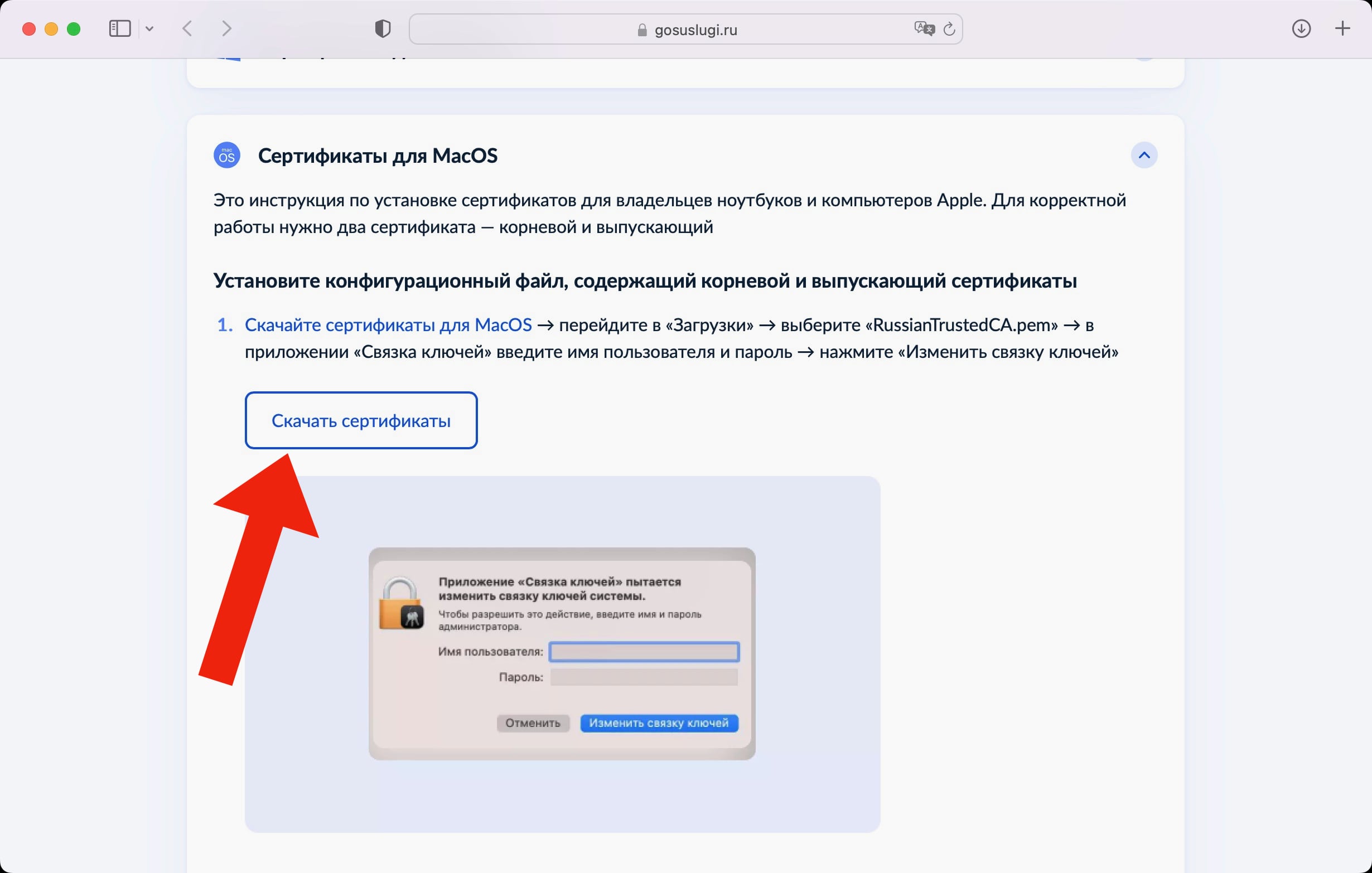Go forward to the next page
Image resolution: width=1372 pixels, height=873 pixels.
pos(226,28)
